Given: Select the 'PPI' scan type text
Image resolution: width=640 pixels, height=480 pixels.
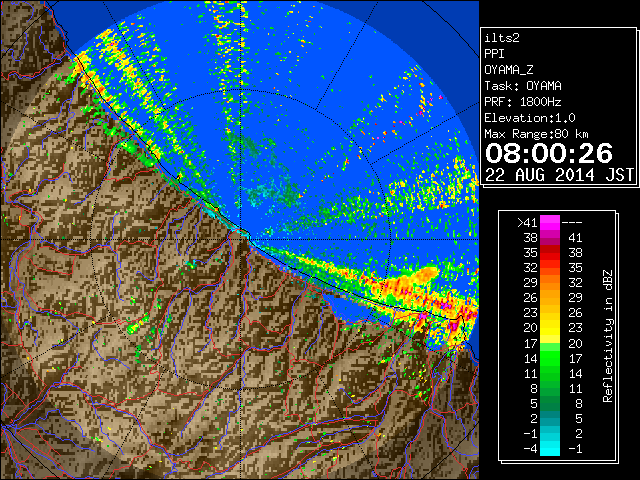Looking at the screenshot, I should point(494,54).
